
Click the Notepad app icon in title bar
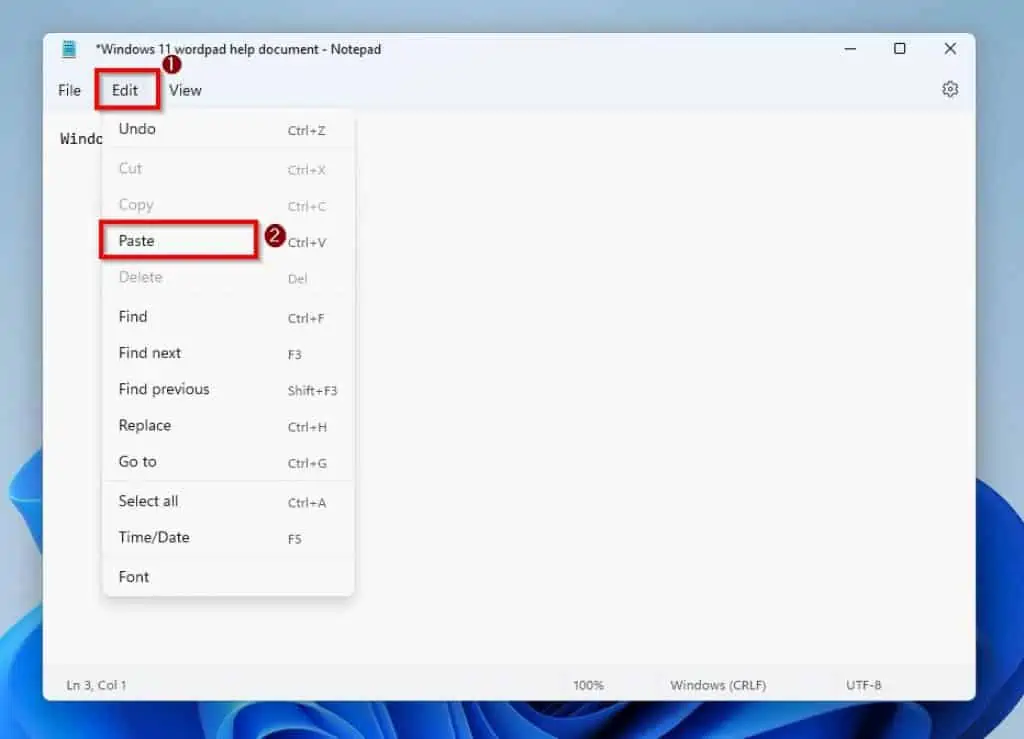[69, 49]
